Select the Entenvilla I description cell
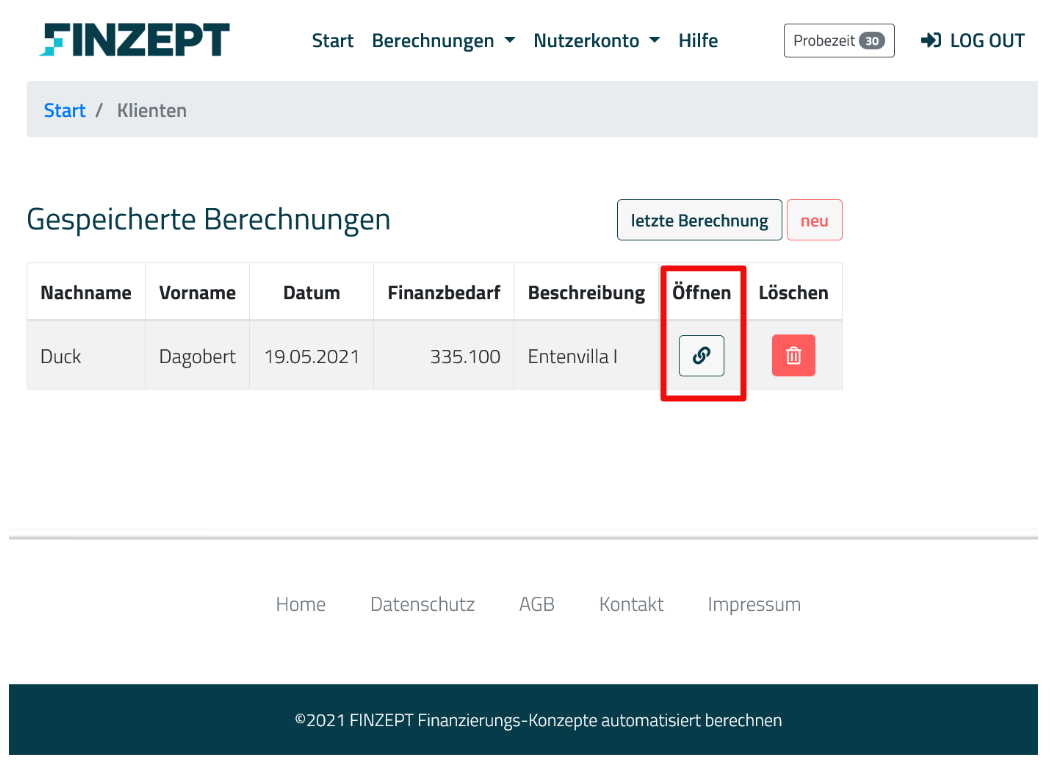Viewport: 1052px width, 769px height. 587,356
